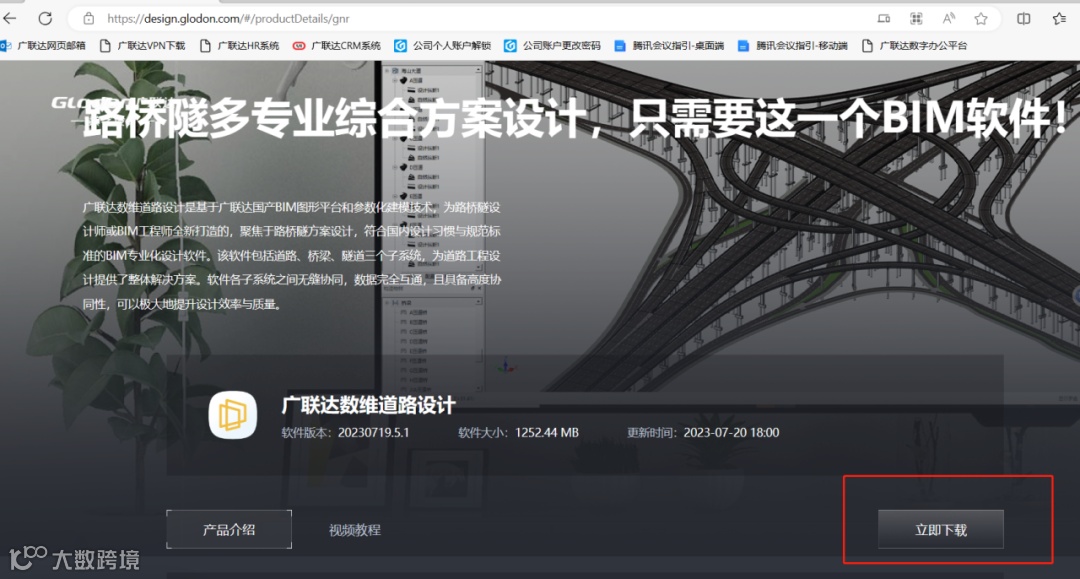Click the 立即下载 download button
Image resolution: width=1080 pixels, height=579 pixels.
(940, 529)
